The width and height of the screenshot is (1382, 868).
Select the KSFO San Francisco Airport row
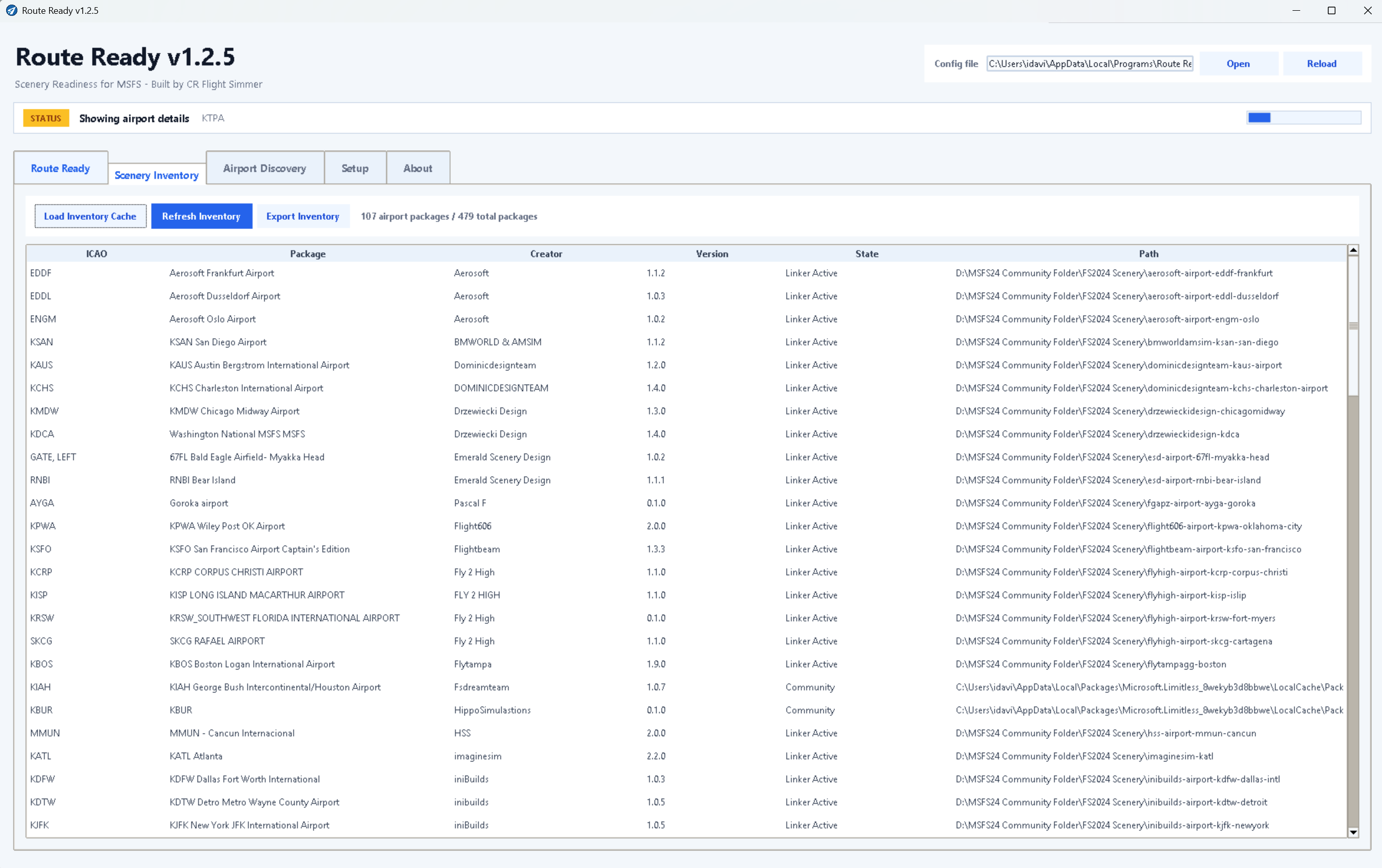tap(686, 549)
